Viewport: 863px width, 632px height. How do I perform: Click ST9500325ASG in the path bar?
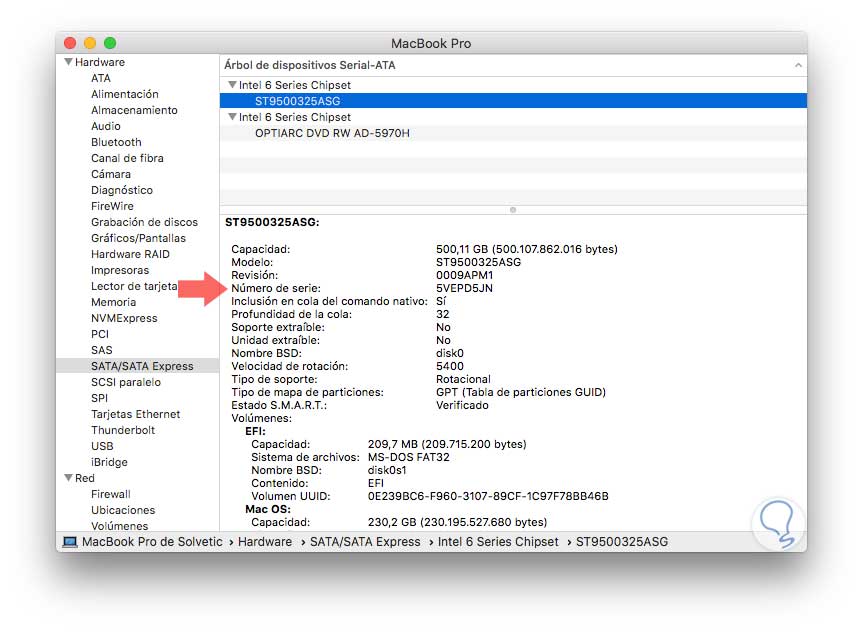[622, 542]
